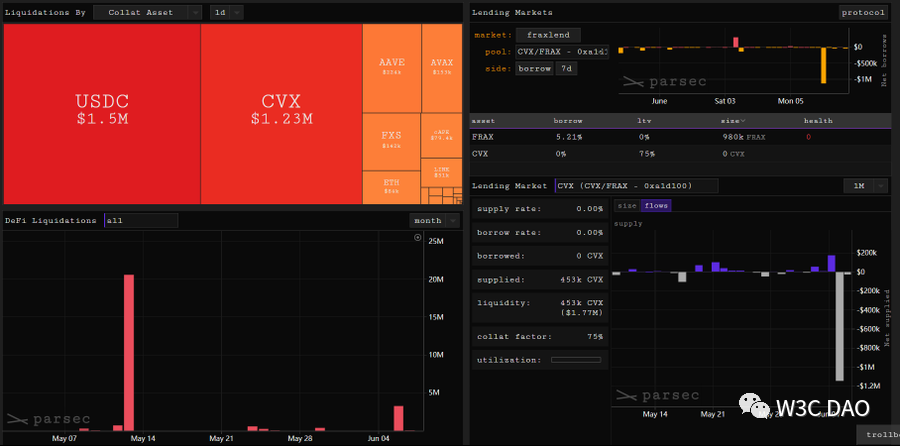Screen dimensions: 900x446
Task: Click the June 04 liquidation bar
Action: 398,418
